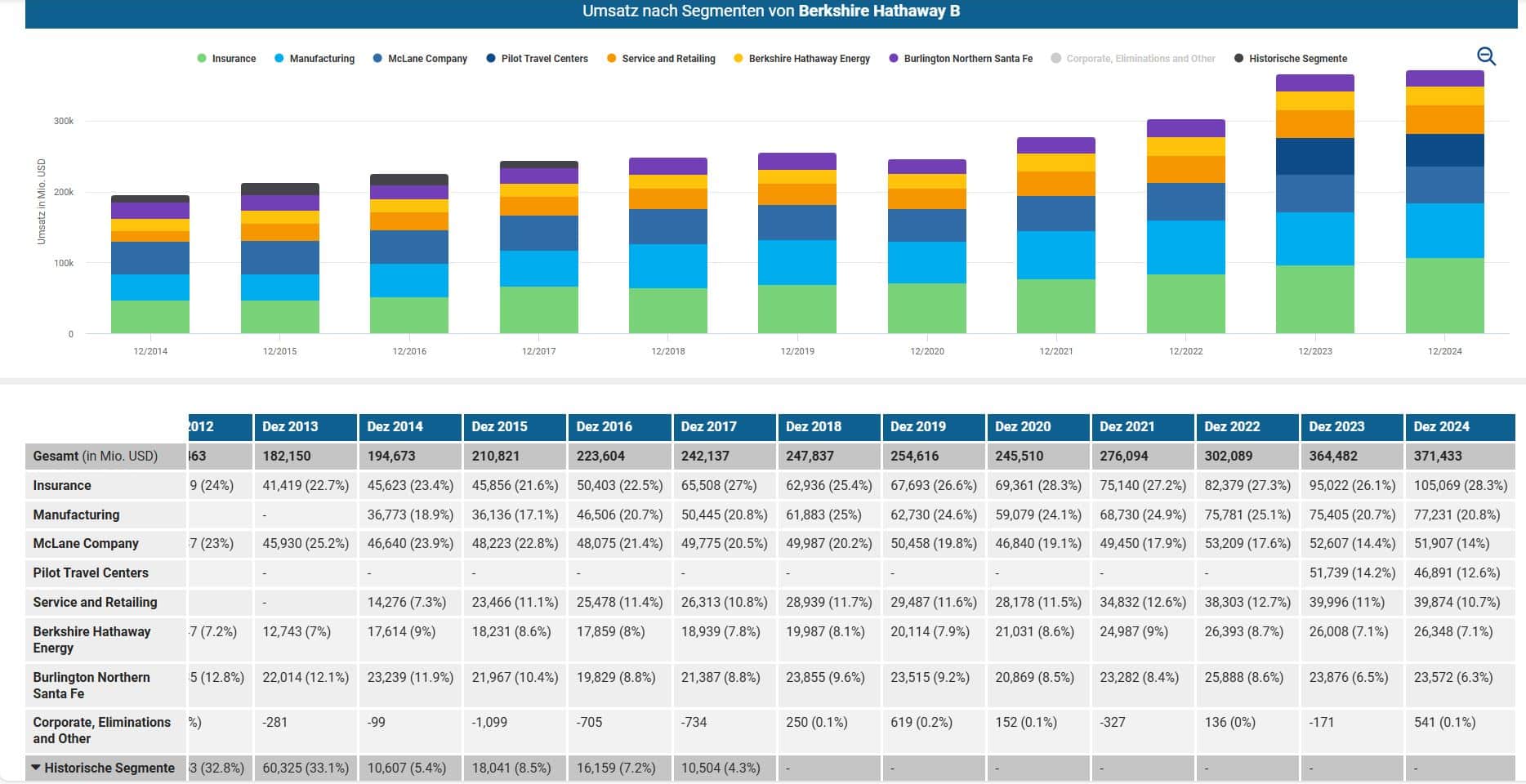
Task: Click the Berkshire Hathaway Energy legend dot
Action: pyautogui.click(x=738, y=59)
